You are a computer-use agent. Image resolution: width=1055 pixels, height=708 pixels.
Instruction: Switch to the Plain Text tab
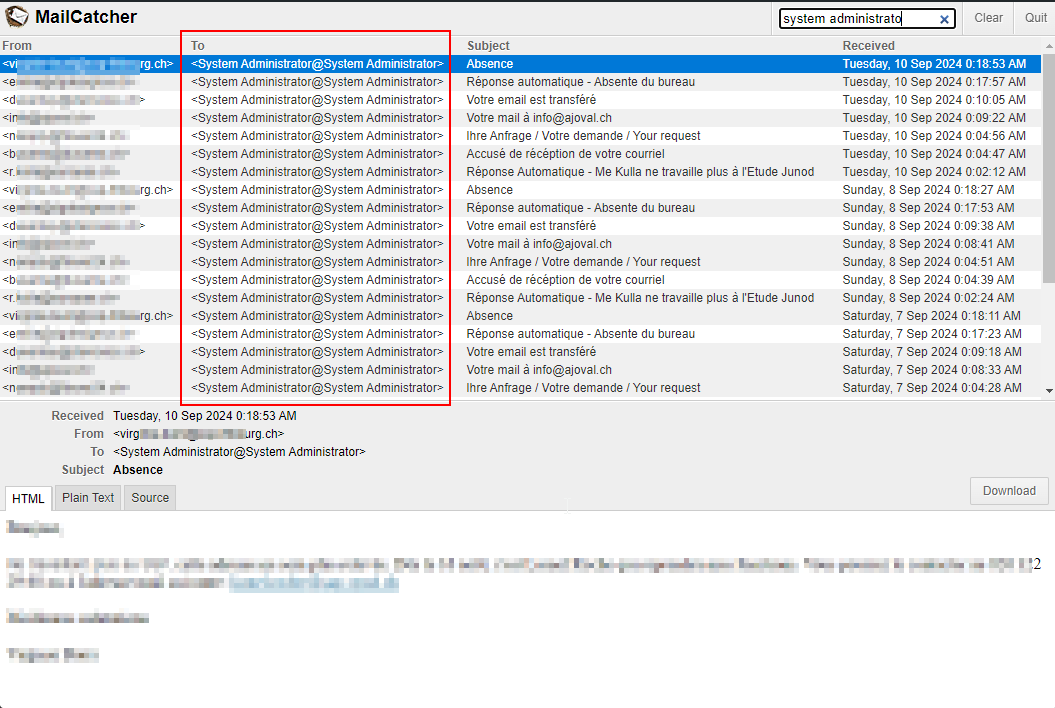pos(88,498)
